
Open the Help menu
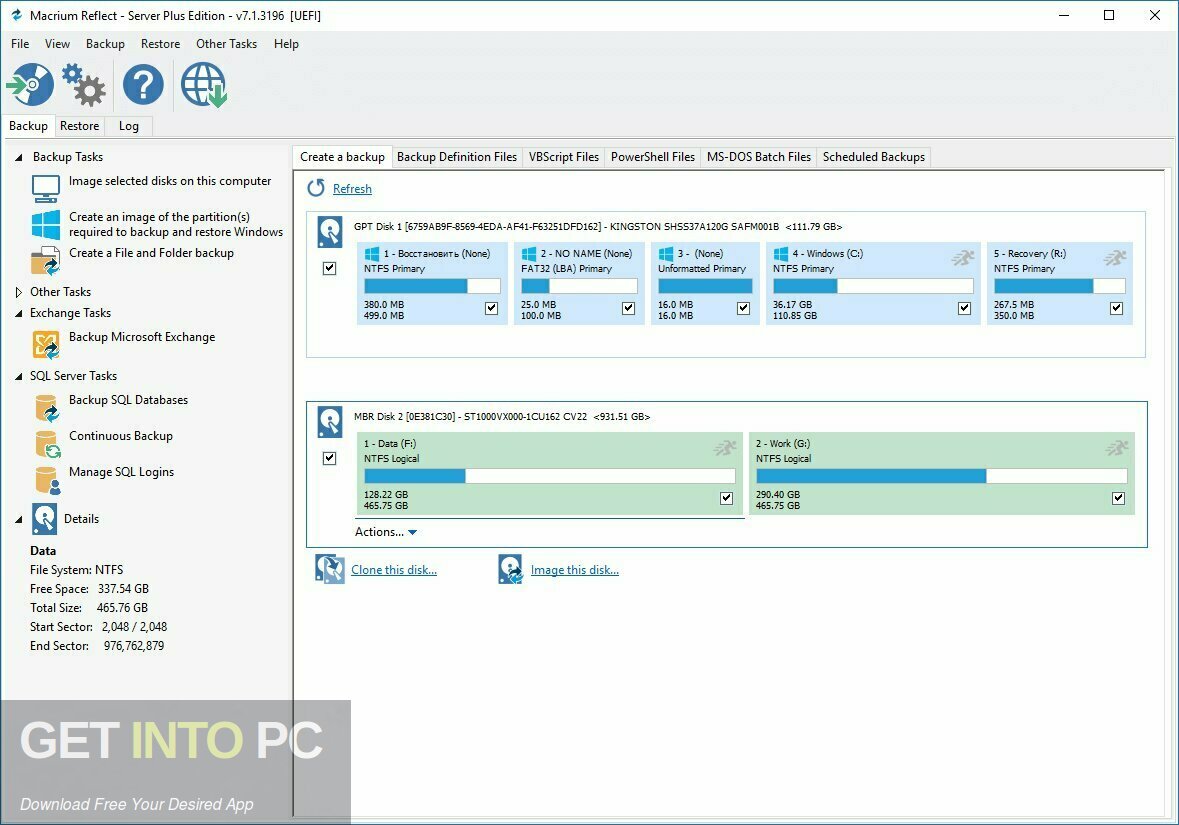click(286, 44)
